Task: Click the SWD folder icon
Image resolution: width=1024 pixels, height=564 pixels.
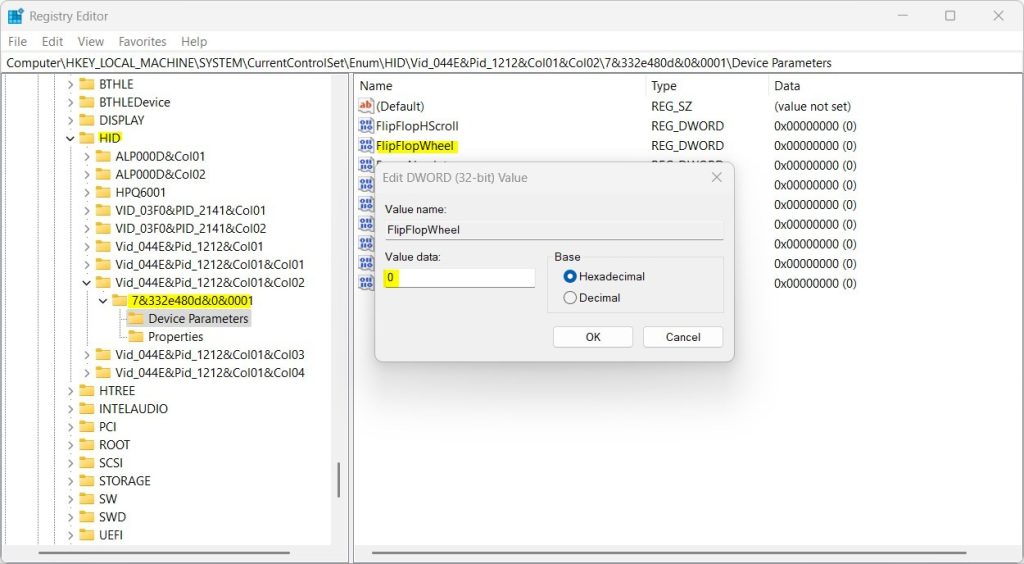Action: [x=87, y=516]
